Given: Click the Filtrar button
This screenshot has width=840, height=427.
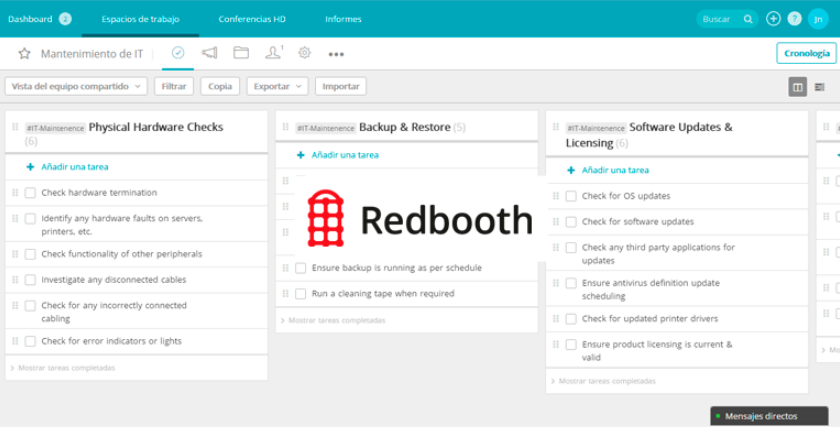Looking at the screenshot, I should pos(174,86).
